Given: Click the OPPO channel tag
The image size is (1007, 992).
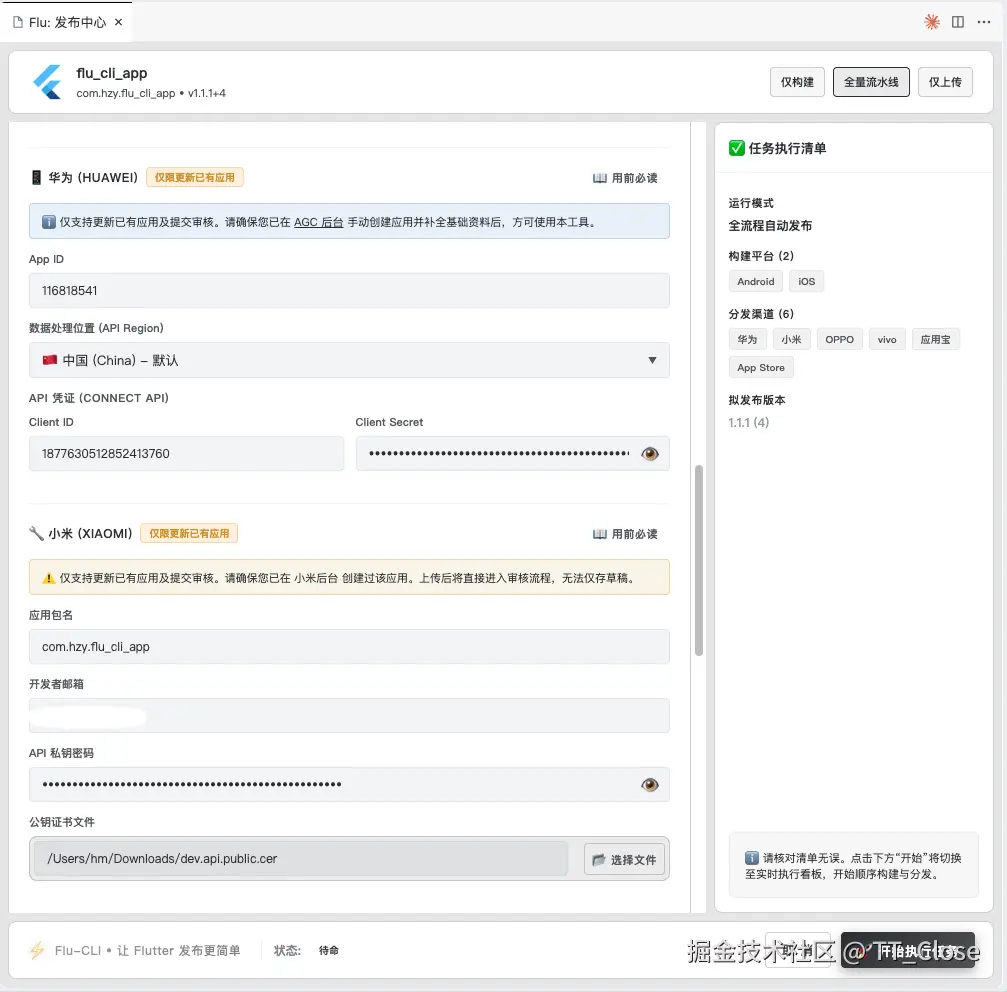Looking at the screenshot, I should tap(839, 339).
